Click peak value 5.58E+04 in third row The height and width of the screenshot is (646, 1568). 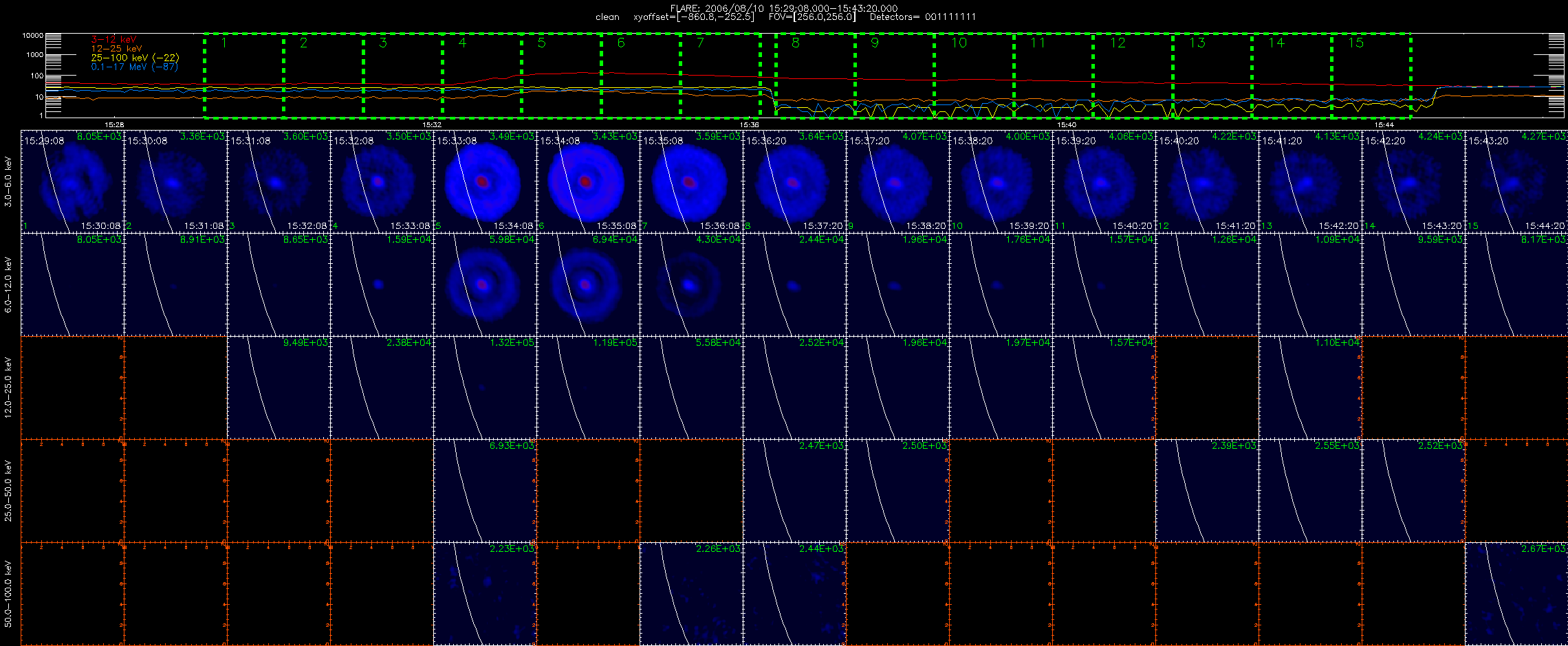coord(718,342)
